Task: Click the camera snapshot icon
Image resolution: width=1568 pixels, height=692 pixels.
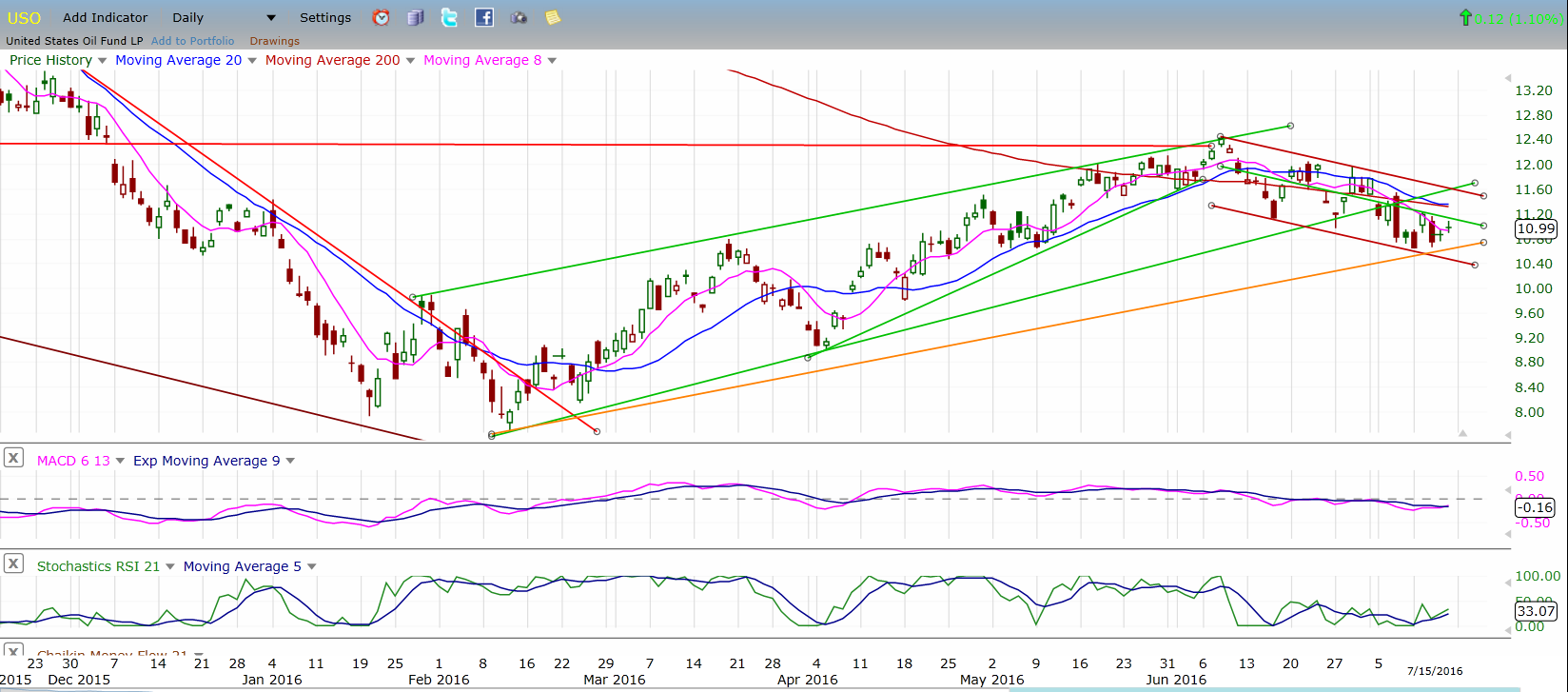Action: tap(519, 17)
